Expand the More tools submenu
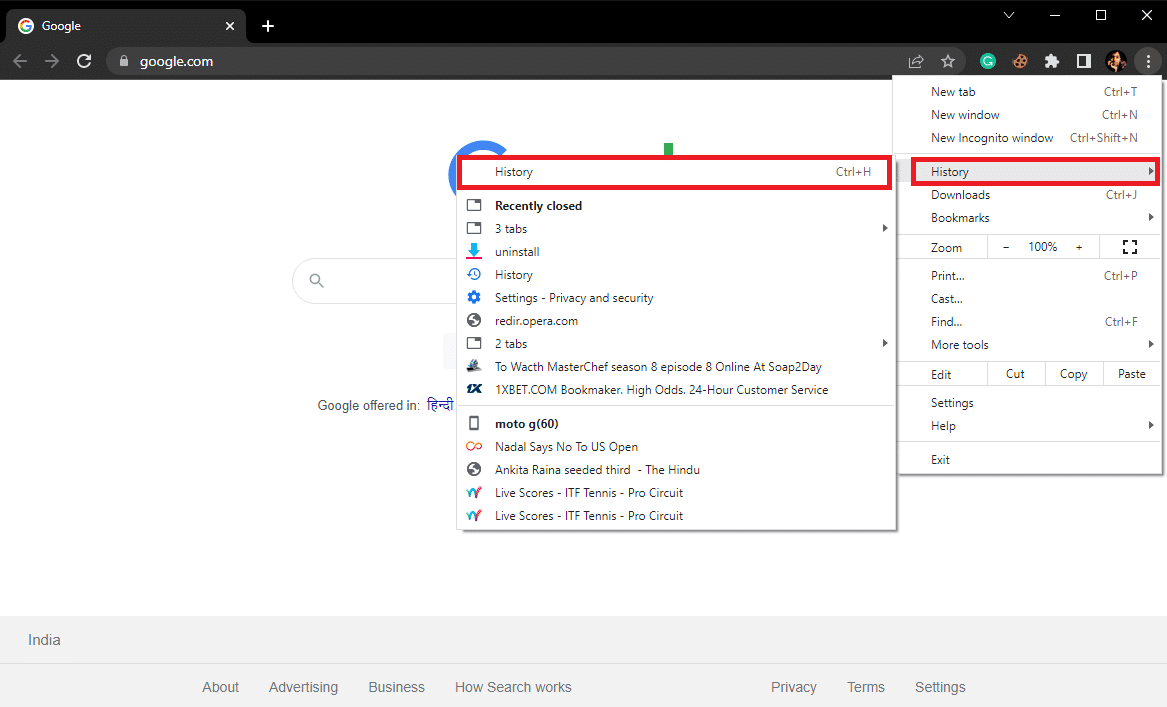This screenshot has height=707, width=1167. 1029,345
